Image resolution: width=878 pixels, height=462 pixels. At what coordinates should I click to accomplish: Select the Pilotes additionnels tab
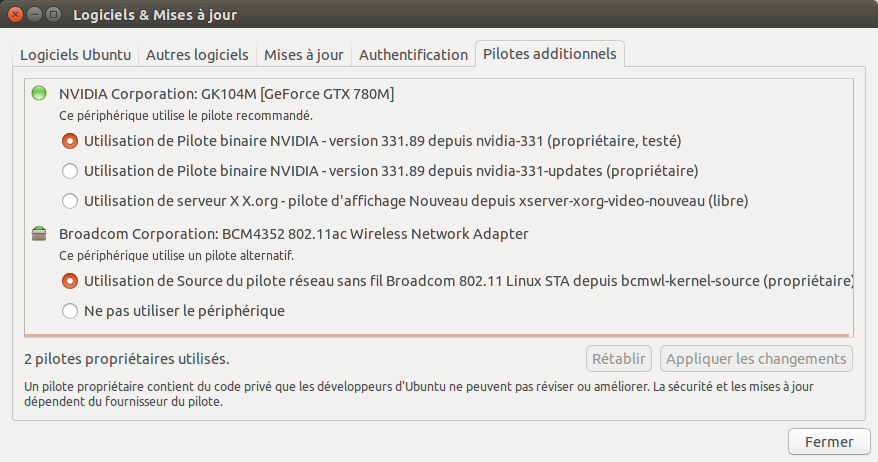point(550,54)
